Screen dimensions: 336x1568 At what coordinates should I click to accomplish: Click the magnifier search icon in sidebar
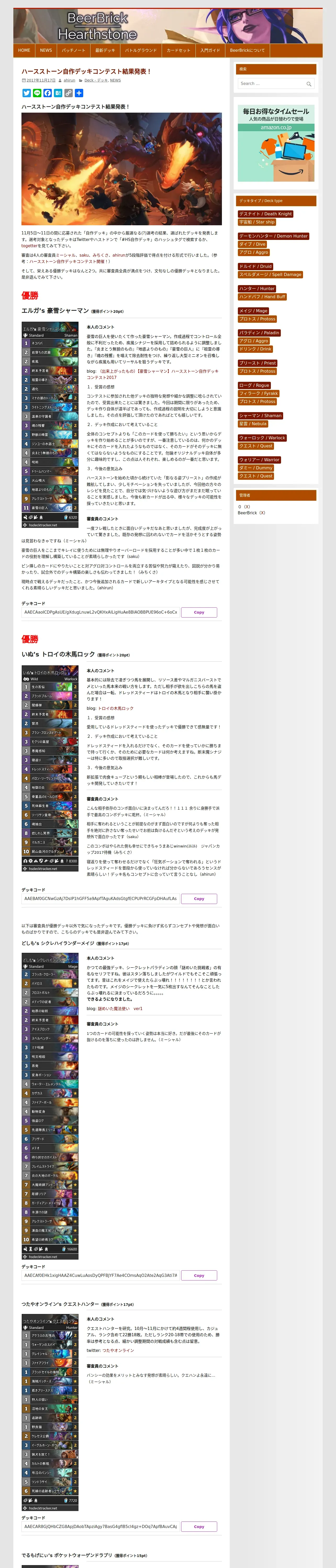pos(309,84)
